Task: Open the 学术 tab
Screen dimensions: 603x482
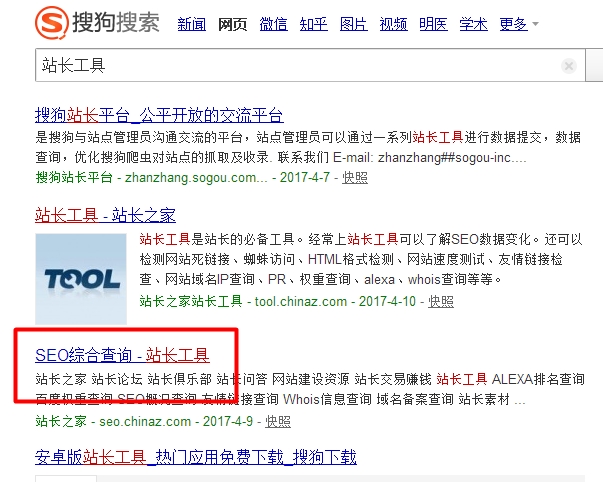Action: coord(473,24)
